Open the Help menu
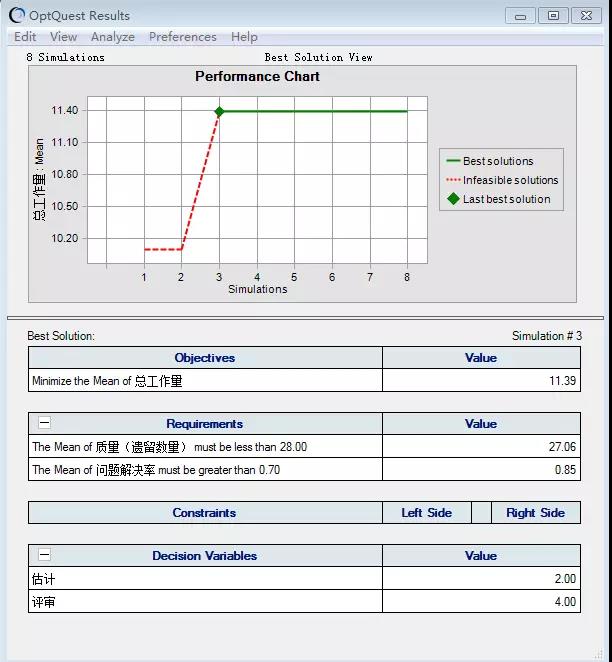This screenshot has height=662, width=612. pyautogui.click(x=244, y=37)
